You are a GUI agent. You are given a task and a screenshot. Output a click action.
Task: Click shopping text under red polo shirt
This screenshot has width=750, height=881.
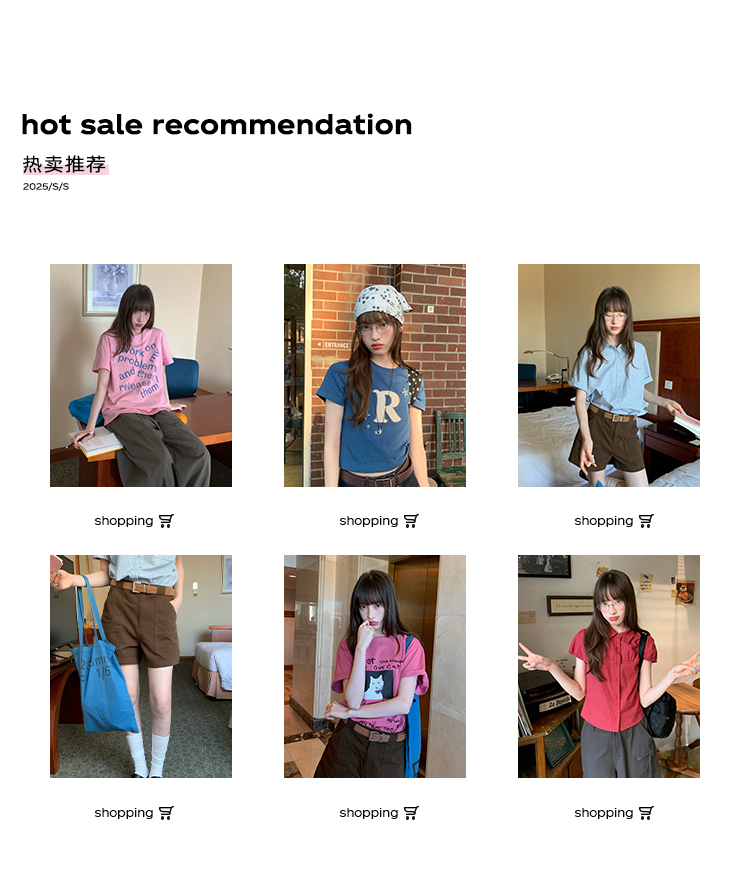point(603,813)
